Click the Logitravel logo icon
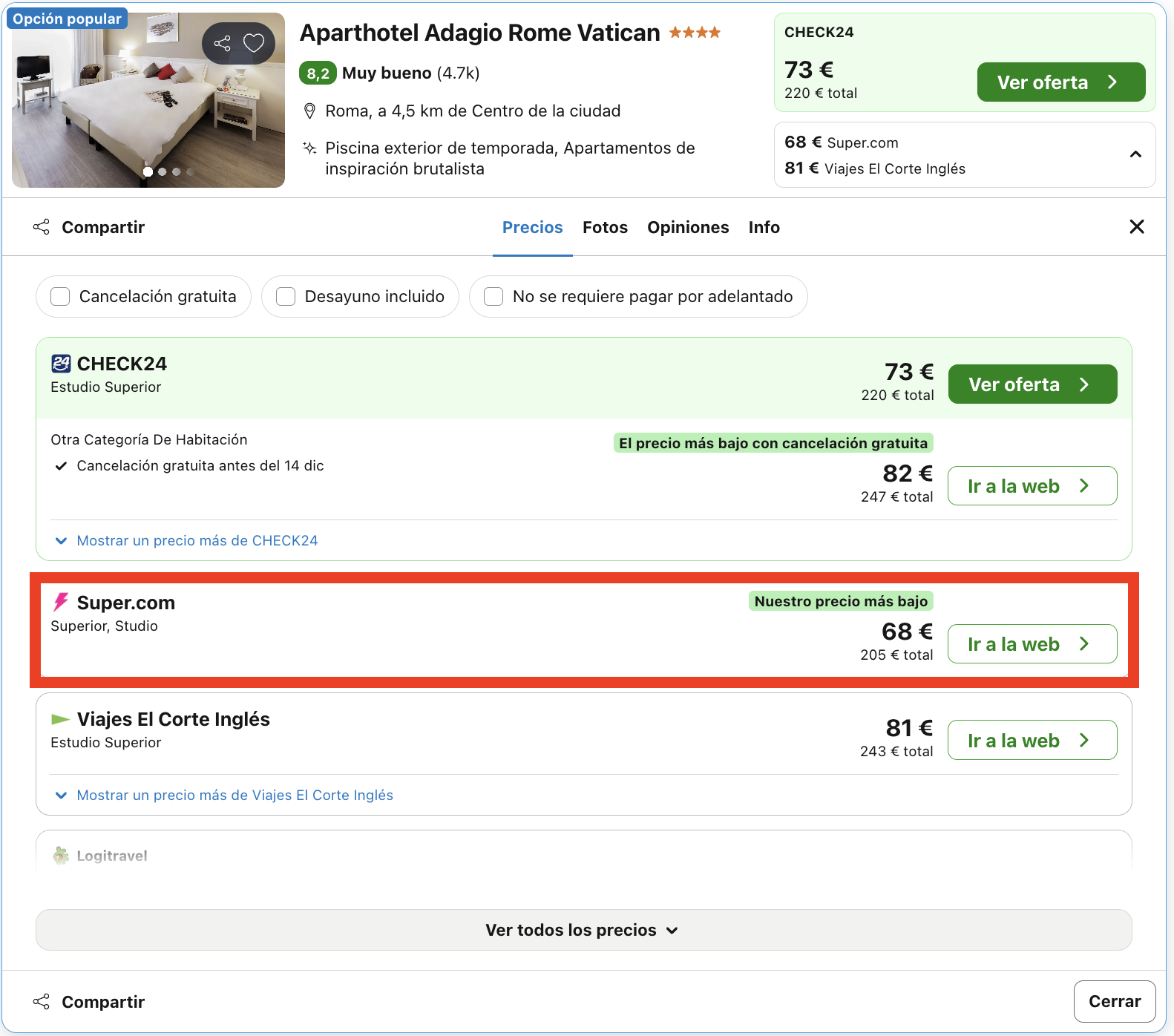Viewport: 1174px width, 1036px height. coord(61,856)
